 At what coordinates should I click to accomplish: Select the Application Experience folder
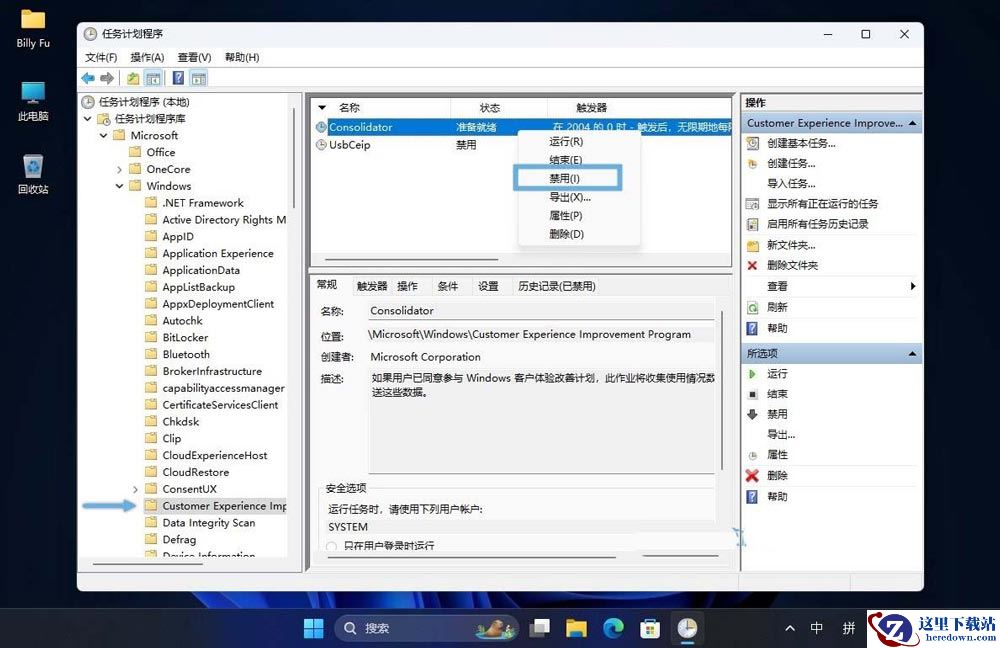[217, 253]
